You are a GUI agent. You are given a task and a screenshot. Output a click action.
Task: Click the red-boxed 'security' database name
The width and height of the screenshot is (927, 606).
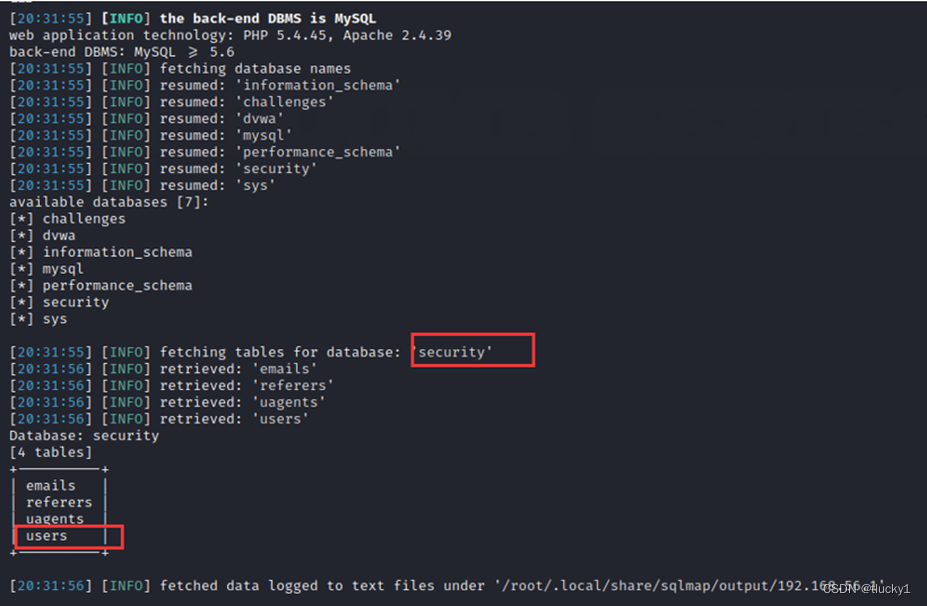tap(456, 352)
